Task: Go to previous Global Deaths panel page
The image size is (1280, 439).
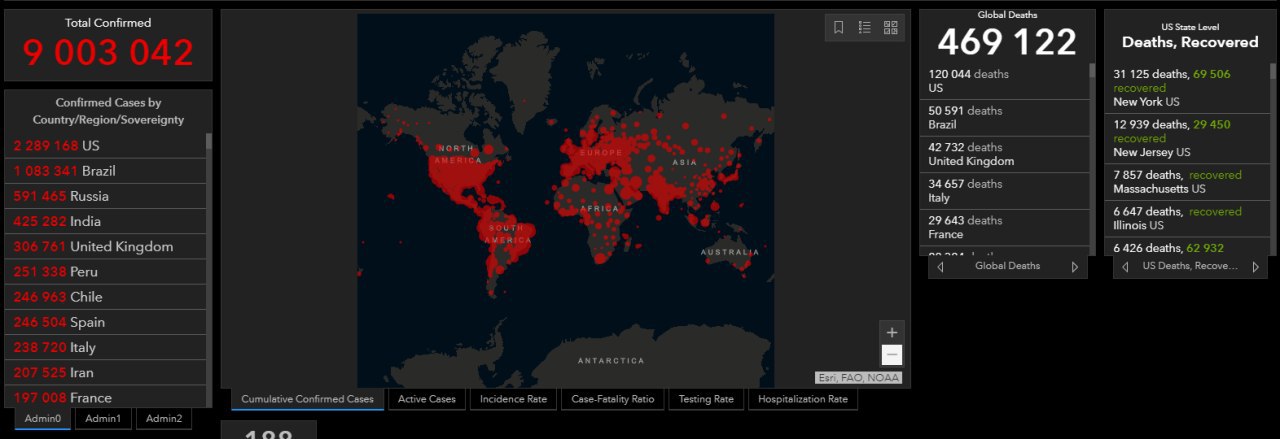Action: point(940,267)
